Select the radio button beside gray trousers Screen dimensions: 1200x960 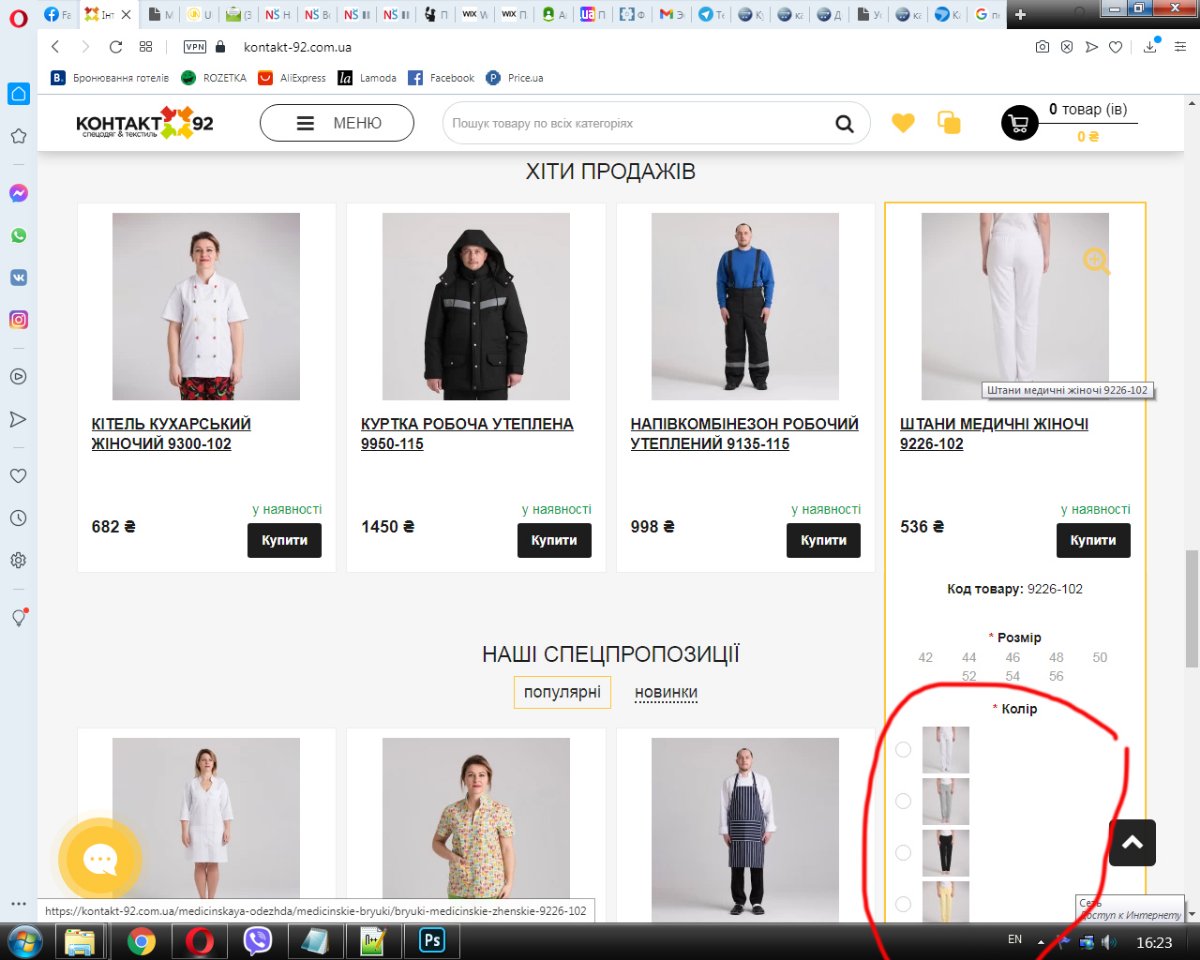(903, 801)
